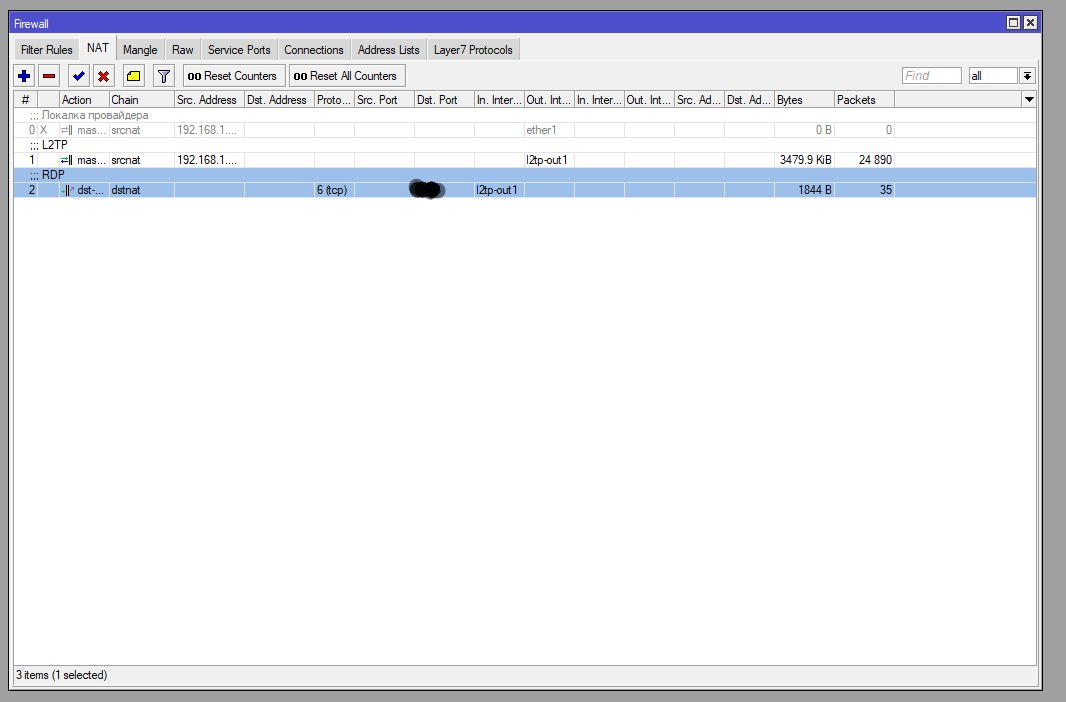Viewport: 1066px width, 702px height.
Task: Open the Filter Rules tab
Action: point(46,50)
